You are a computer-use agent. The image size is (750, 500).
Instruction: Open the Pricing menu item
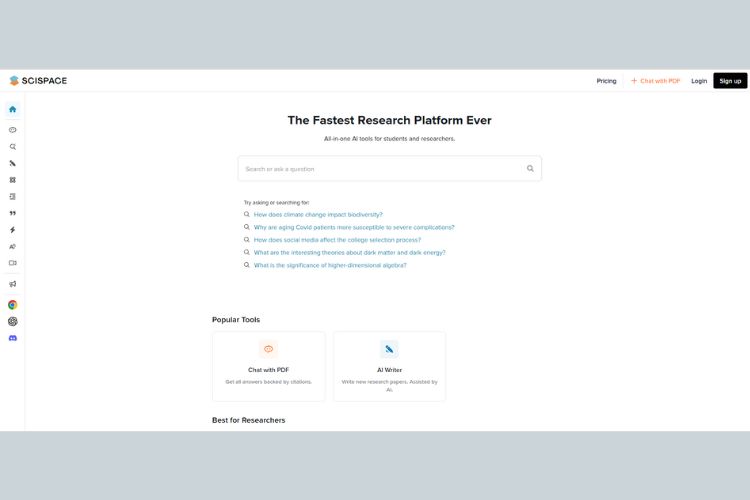[x=606, y=81]
